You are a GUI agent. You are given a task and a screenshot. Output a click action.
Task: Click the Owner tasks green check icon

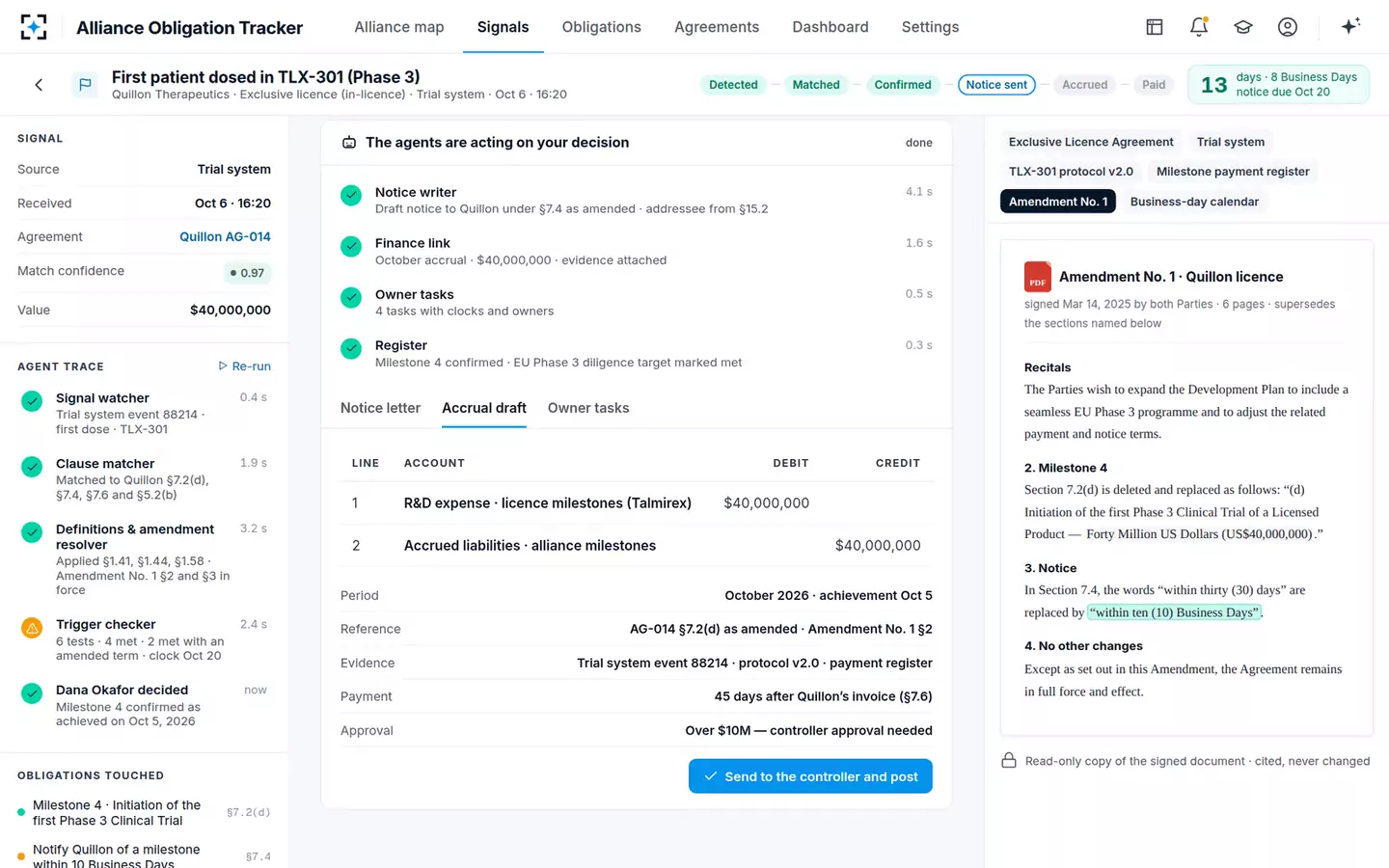(x=351, y=298)
